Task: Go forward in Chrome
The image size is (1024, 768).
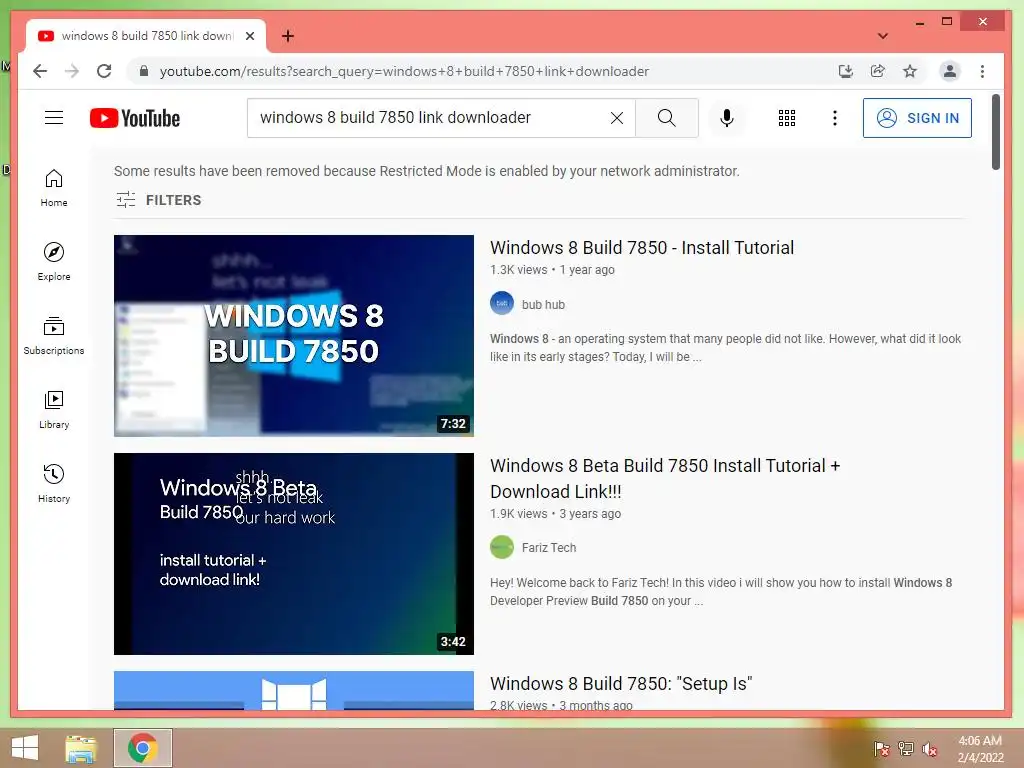Action: (x=72, y=71)
